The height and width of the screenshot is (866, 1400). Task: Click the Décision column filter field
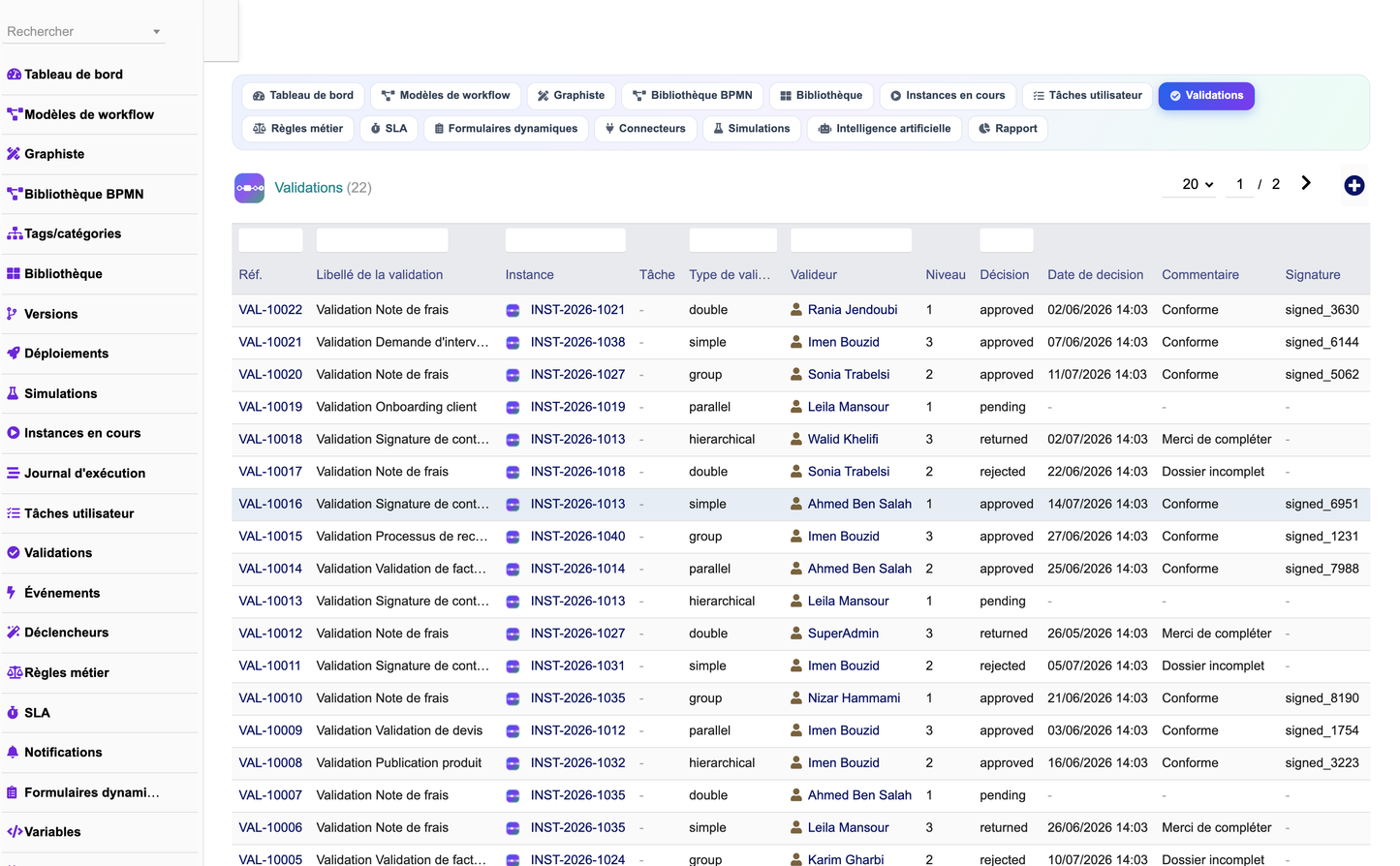(x=1007, y=240)
